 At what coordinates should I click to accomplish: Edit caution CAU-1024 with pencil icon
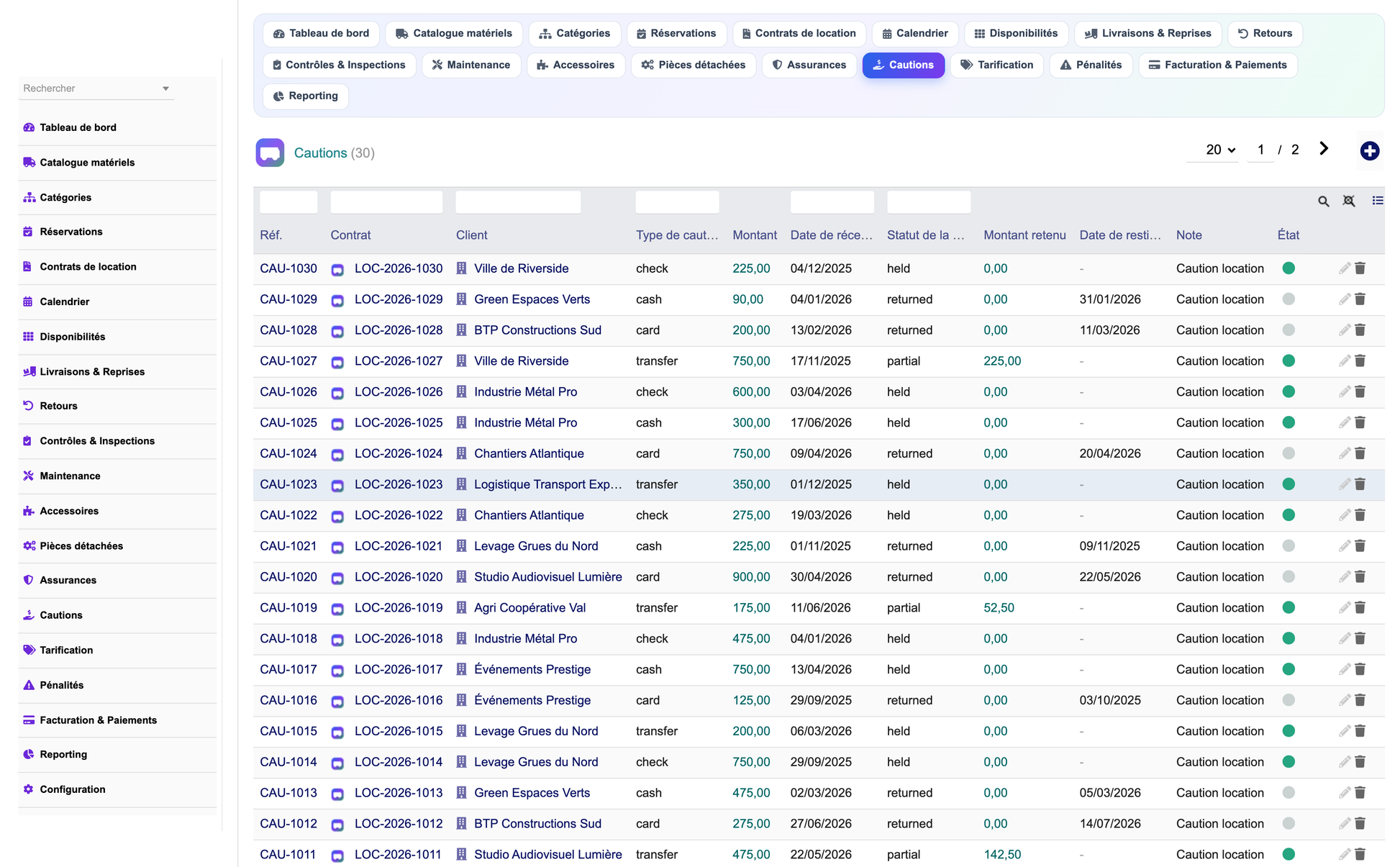point(1344,454)
